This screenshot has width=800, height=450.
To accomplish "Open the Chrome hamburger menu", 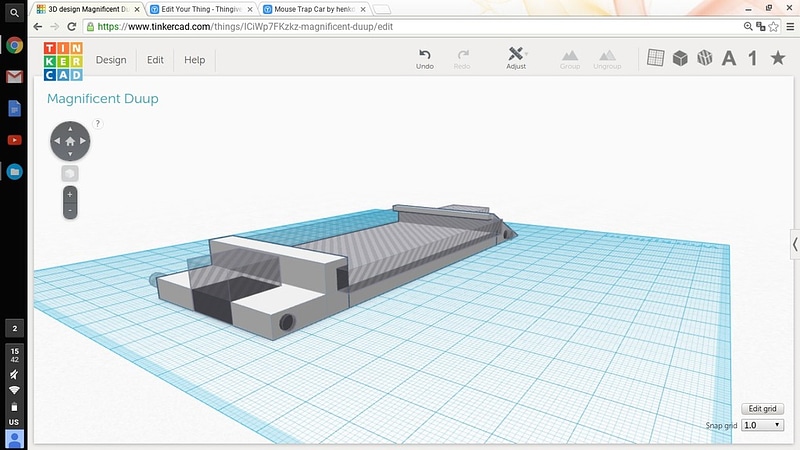I will 790,27.
